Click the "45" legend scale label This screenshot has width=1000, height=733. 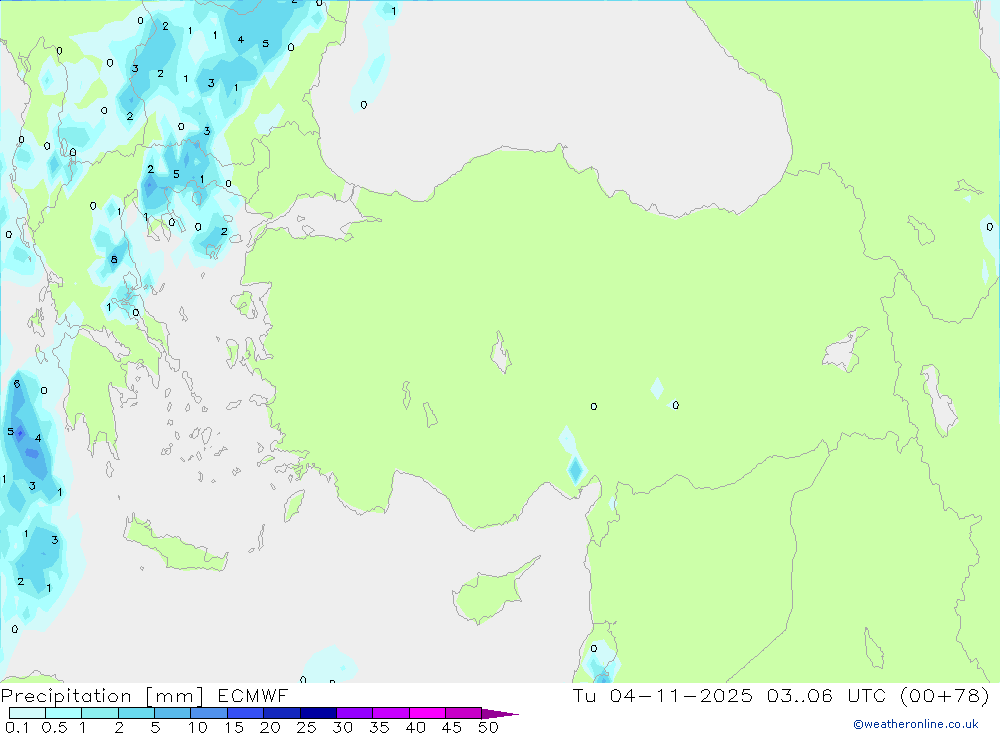point(452,727)
